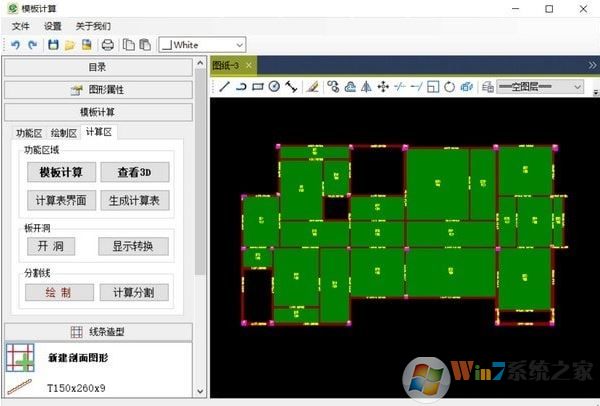Image resolution: width=600 pixels, height=406 pixels.
Task: Select the dimension measure tool
Action: [291, 87]
